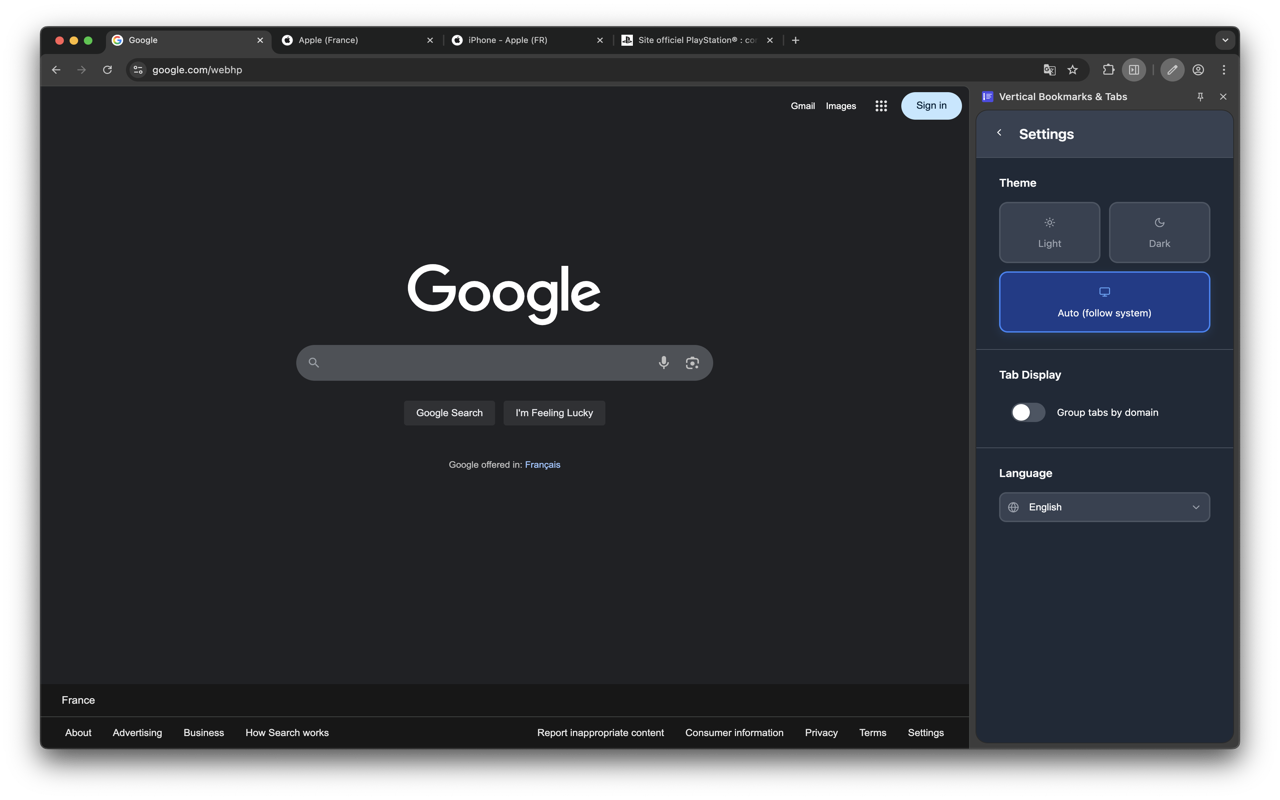Close the Google tab
The height and width of the screenshot is (800, 1280).
click(x=260, y=40)
